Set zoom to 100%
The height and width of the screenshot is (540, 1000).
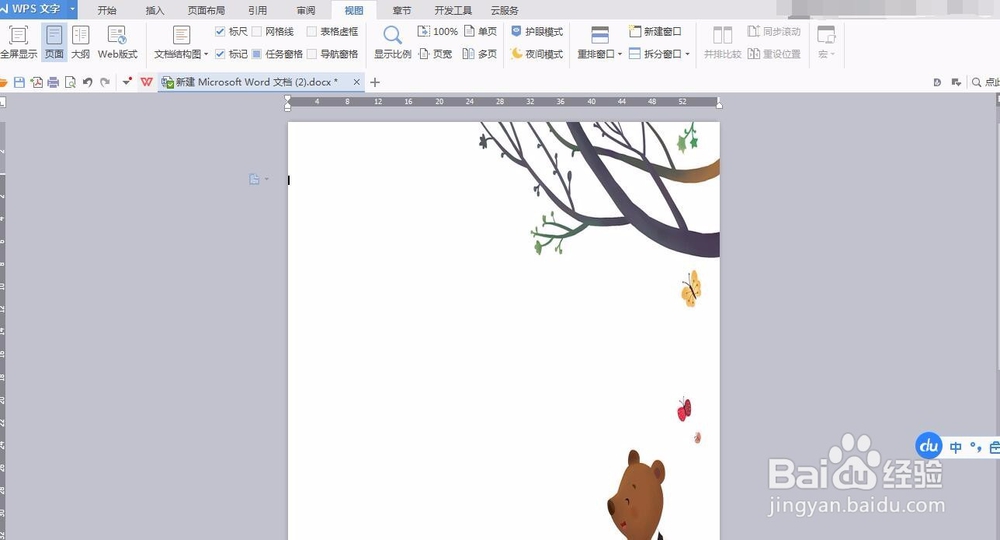coord(438,31)
